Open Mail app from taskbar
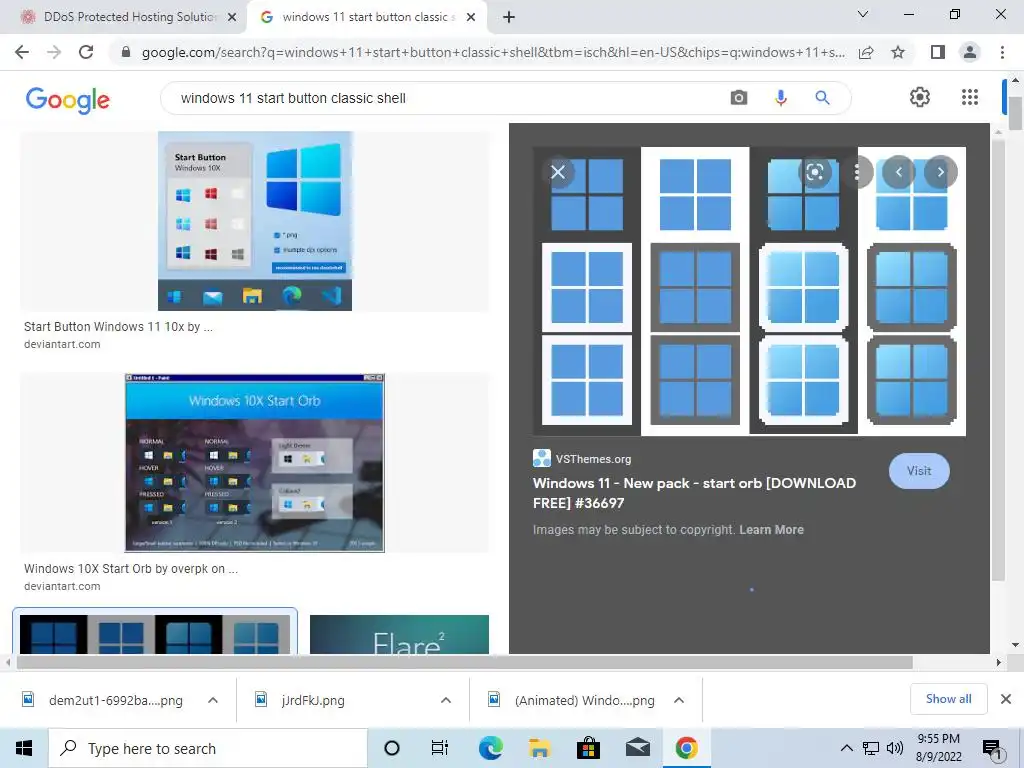 (637, 748)
